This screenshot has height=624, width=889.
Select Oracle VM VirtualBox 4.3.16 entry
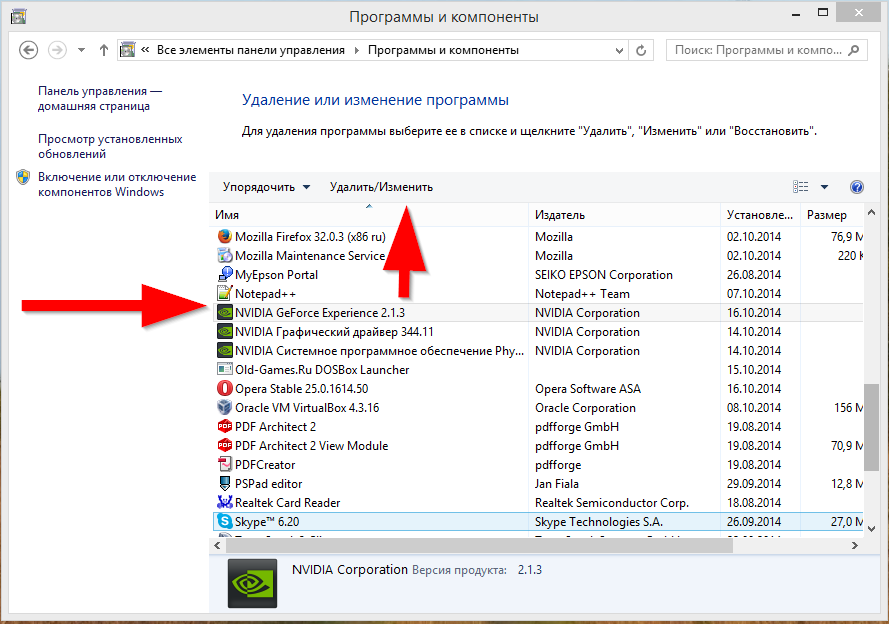click(307, 407)
